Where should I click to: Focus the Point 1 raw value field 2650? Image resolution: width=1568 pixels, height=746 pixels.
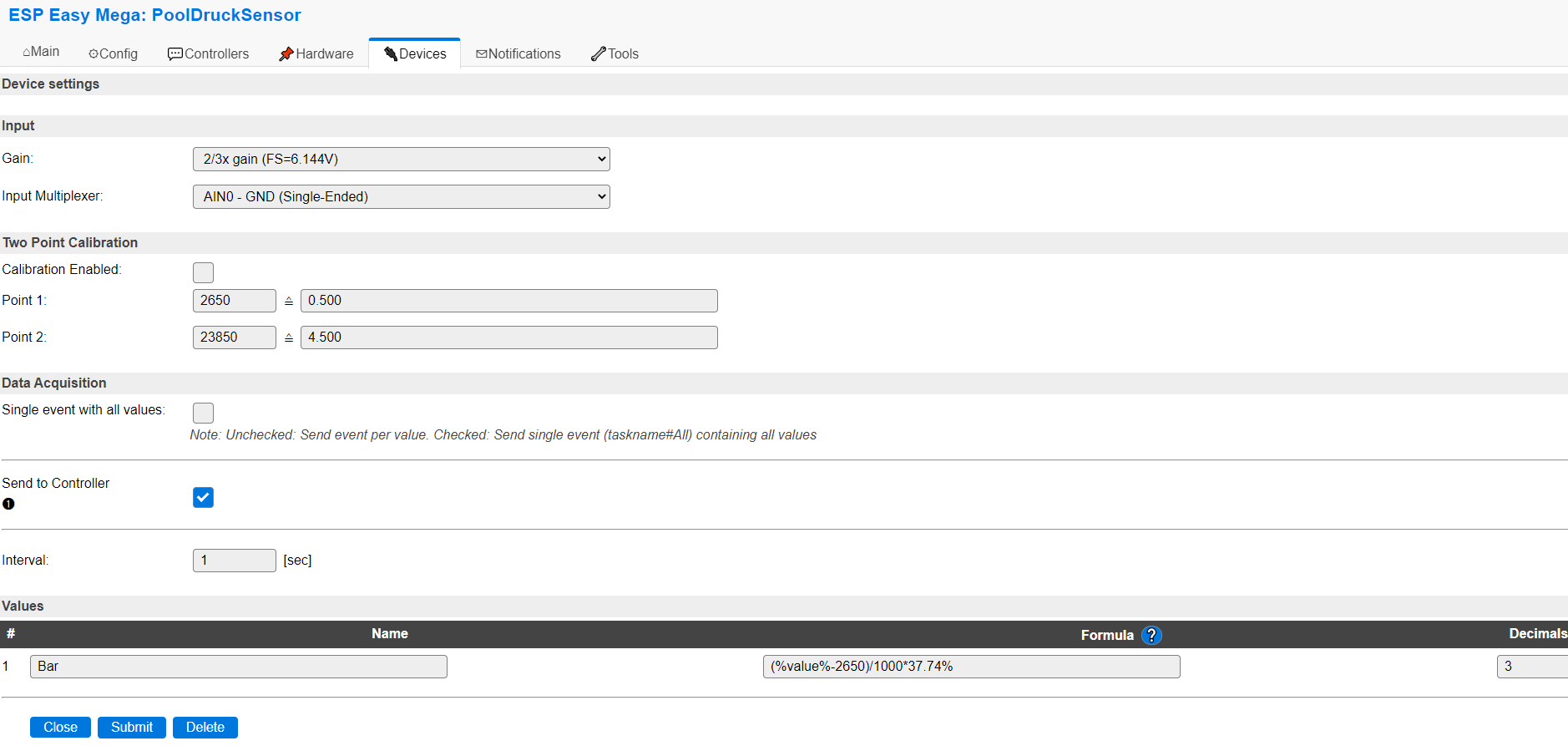[234, 301]
